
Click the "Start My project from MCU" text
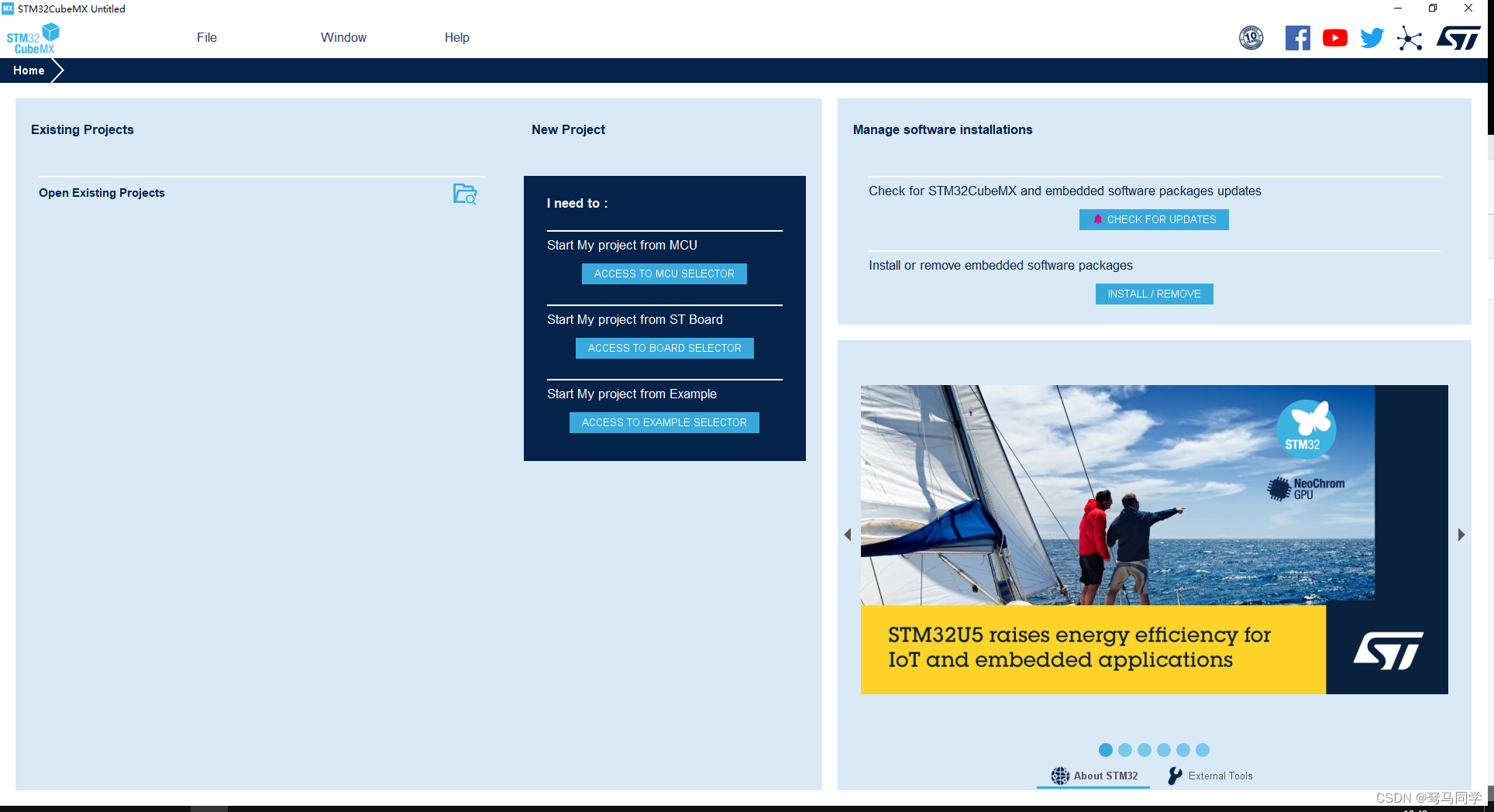tap(622, 245)
